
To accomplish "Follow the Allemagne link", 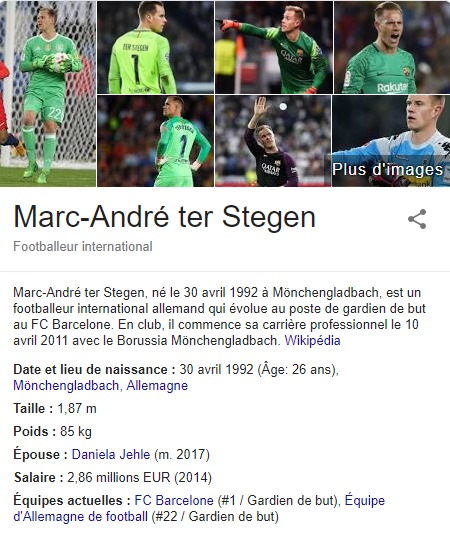I will (157, 386).
